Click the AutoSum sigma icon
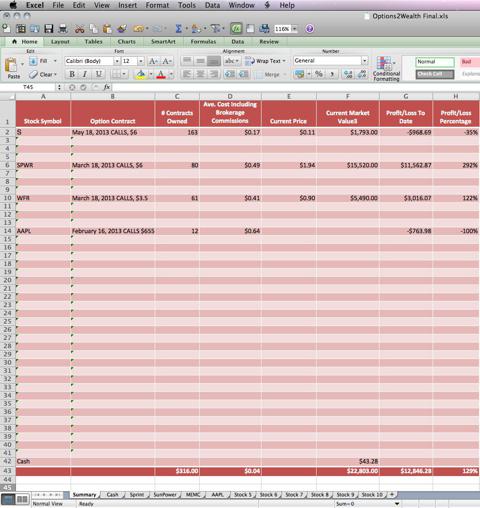Screen dimensions: 480x508 179,29
